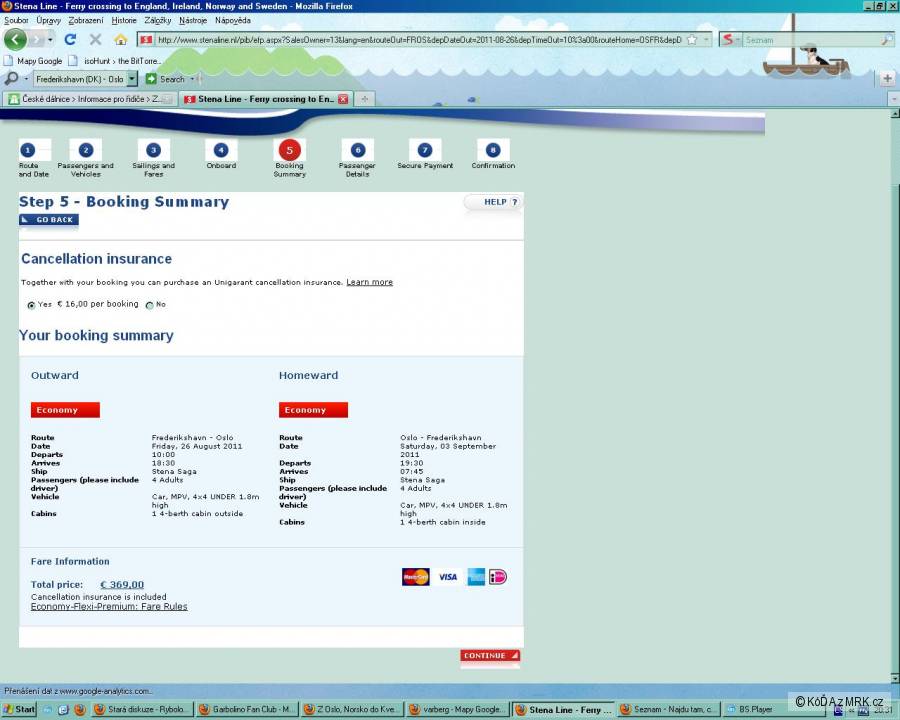
Task: Click the Firefox quick launch icon in taskbar
Action: pos(80,710)
